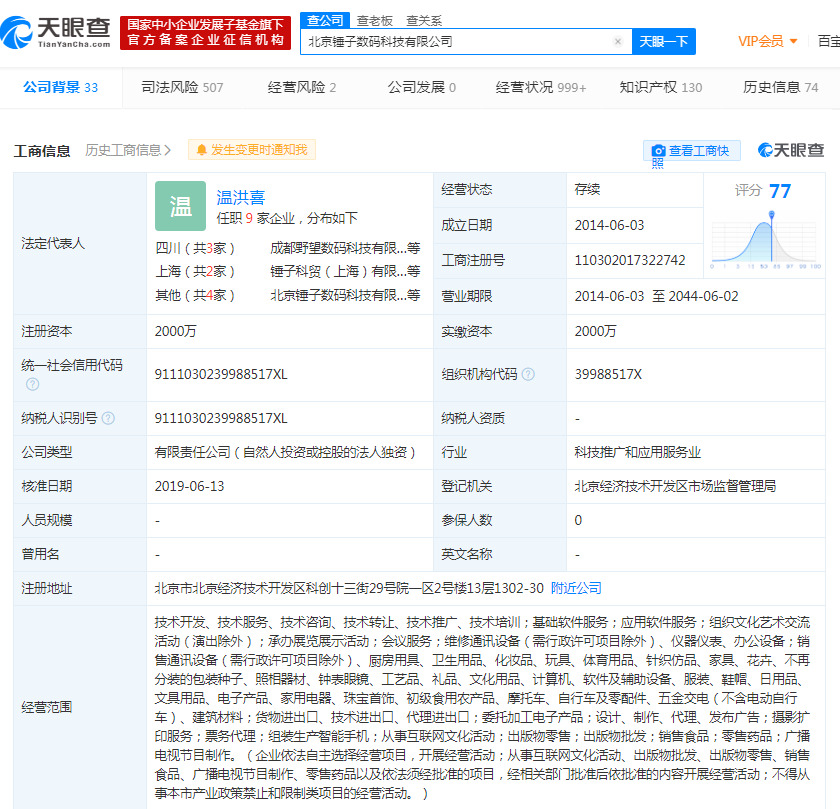The width and height of the screenshot is (840, 809).
Task: Click the score distribution chart
Action: [x=765, y=239]
